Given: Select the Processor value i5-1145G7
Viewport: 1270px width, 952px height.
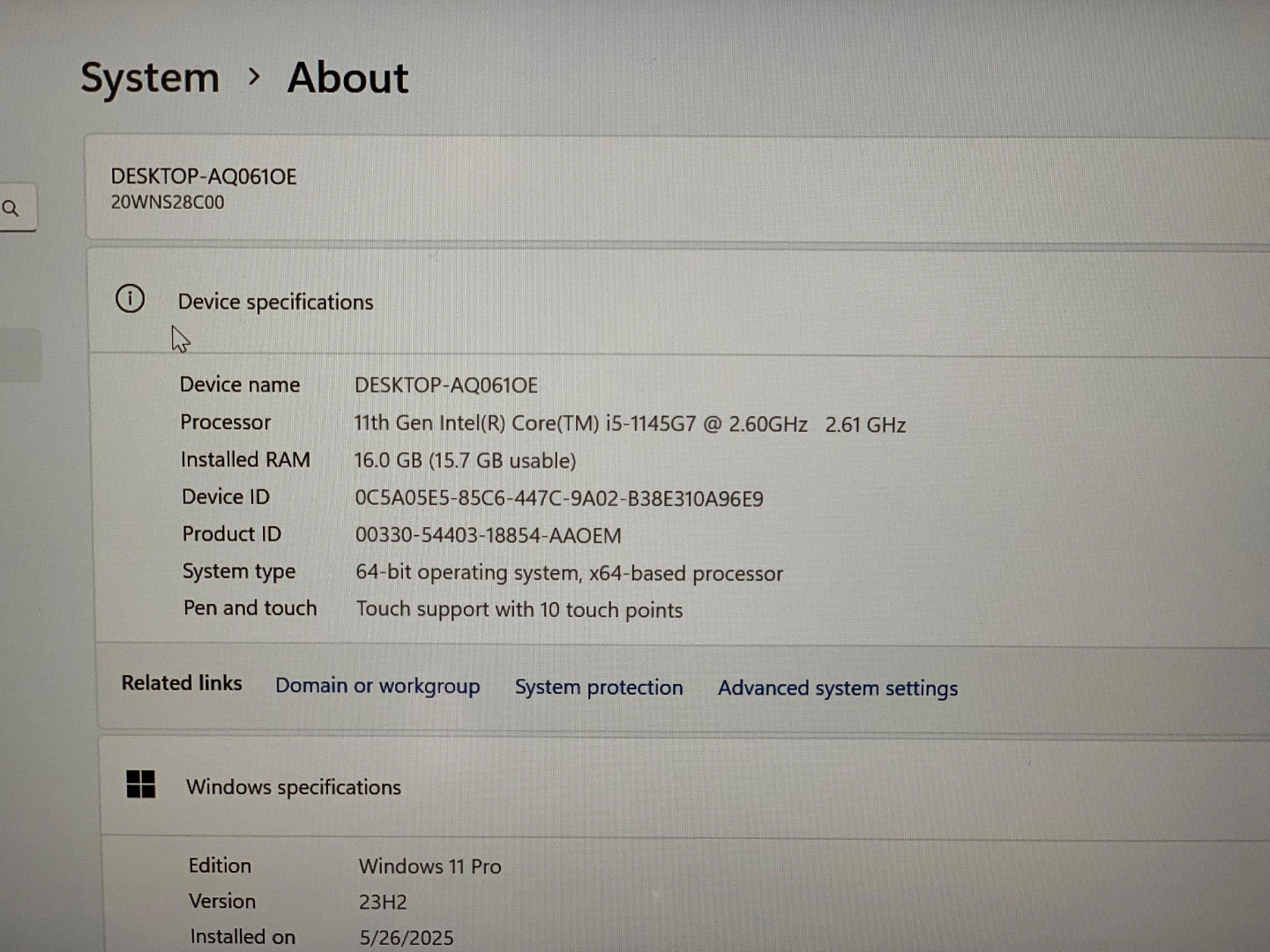Looking at the screenshot, I should pos(630,424).
